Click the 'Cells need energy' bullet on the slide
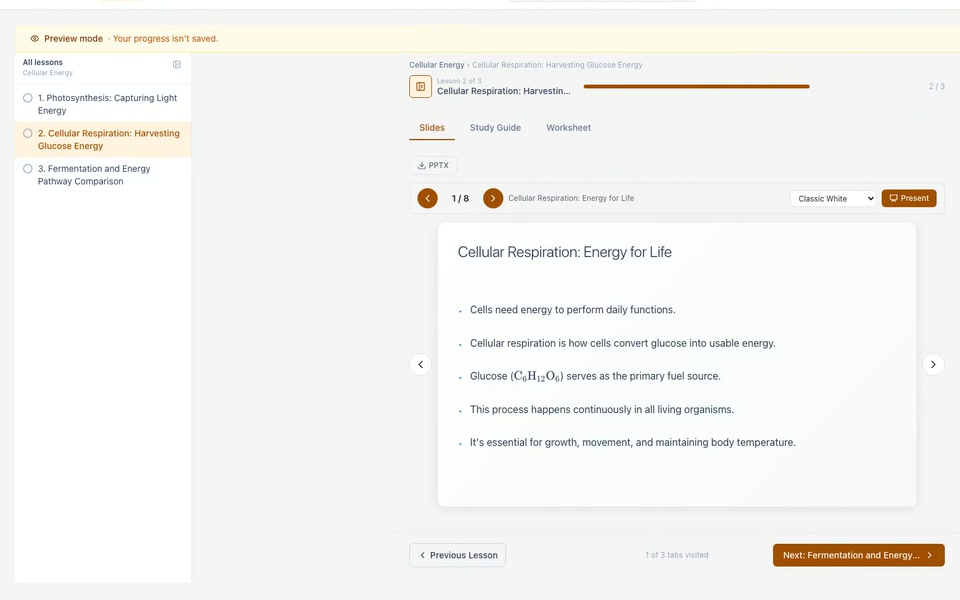The image size is (960, 600). point(572,310)
